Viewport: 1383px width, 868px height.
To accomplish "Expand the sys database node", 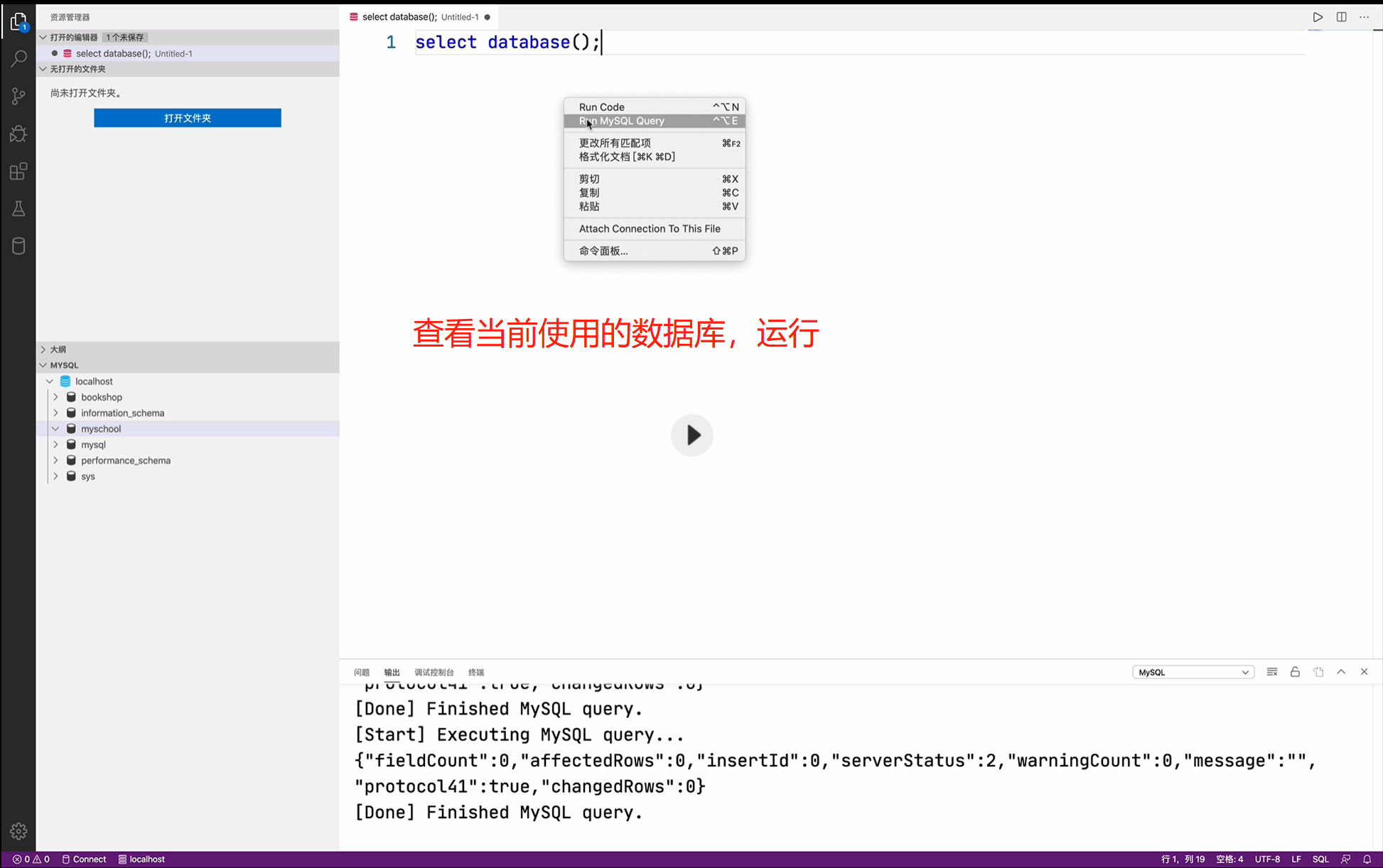I will tap(55, 477).
